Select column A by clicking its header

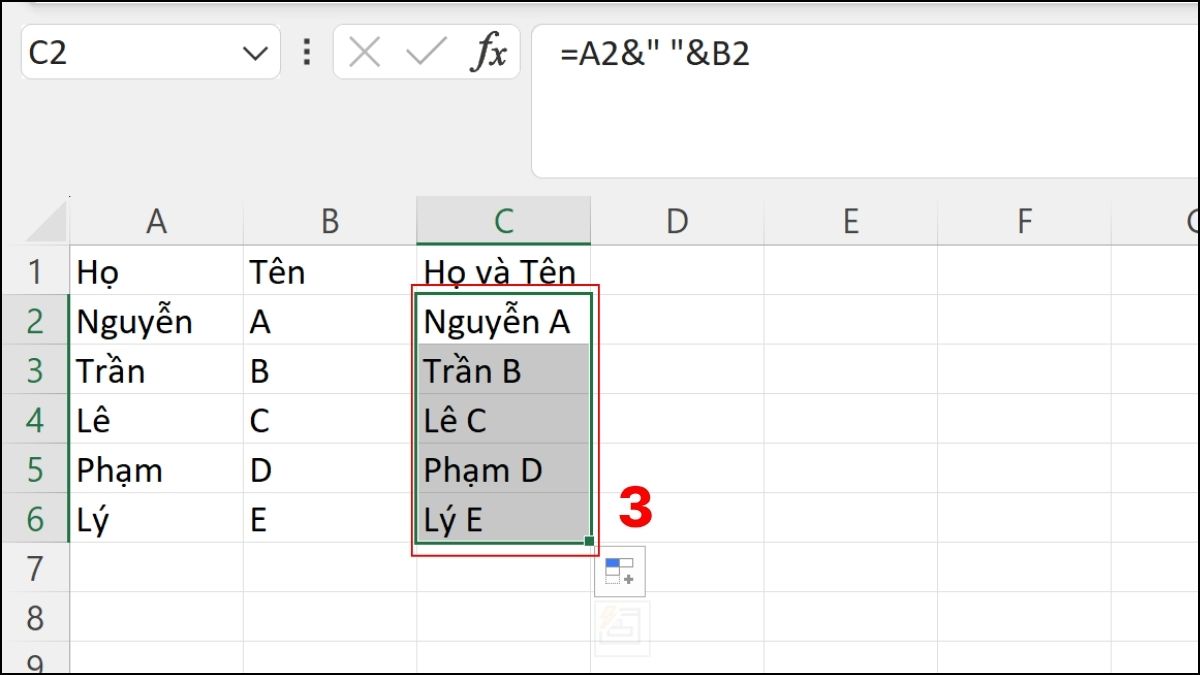157,220
